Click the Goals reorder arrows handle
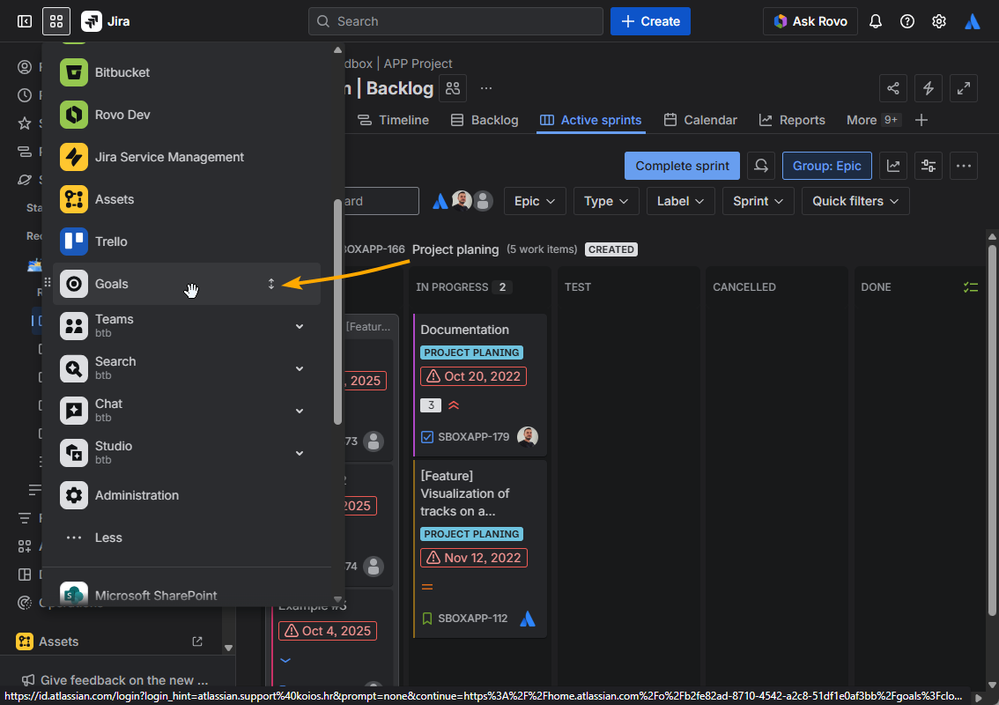The width and height of the screenshot is (999, 705). (271, 284)
